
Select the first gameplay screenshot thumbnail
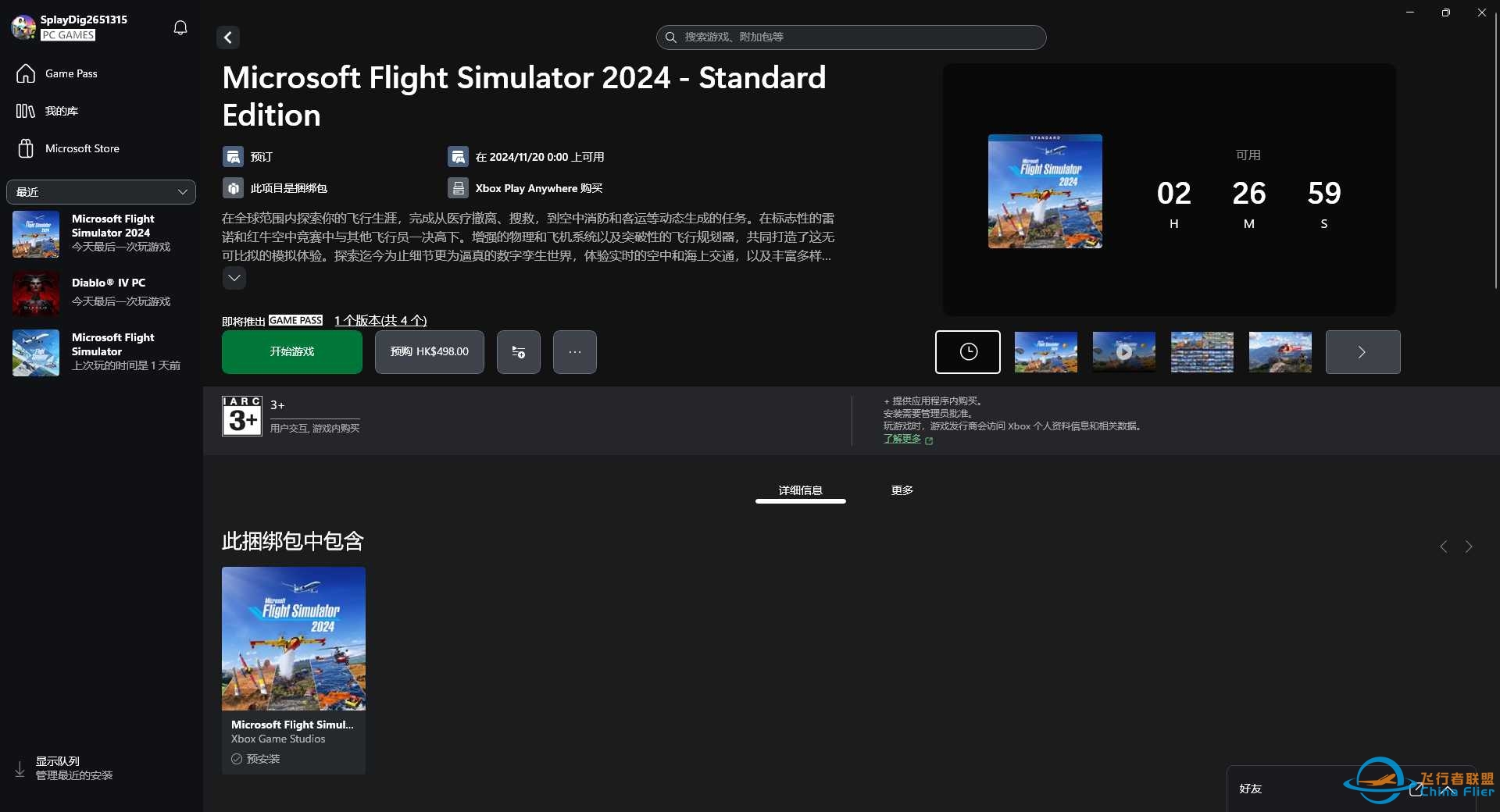(x=1046, y=352)
